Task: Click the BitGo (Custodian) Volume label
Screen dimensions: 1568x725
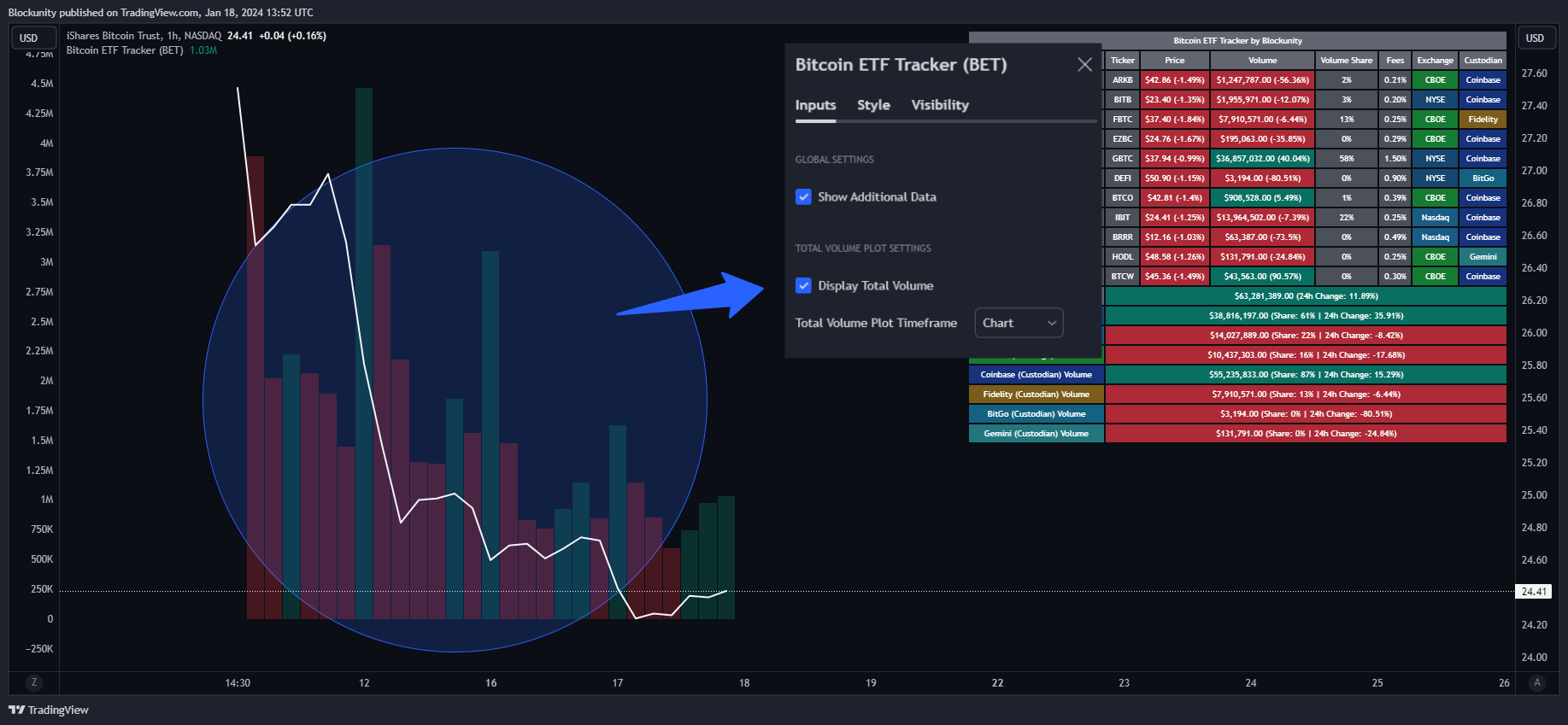Action: pyautogui.click(x=1037, y=414)
